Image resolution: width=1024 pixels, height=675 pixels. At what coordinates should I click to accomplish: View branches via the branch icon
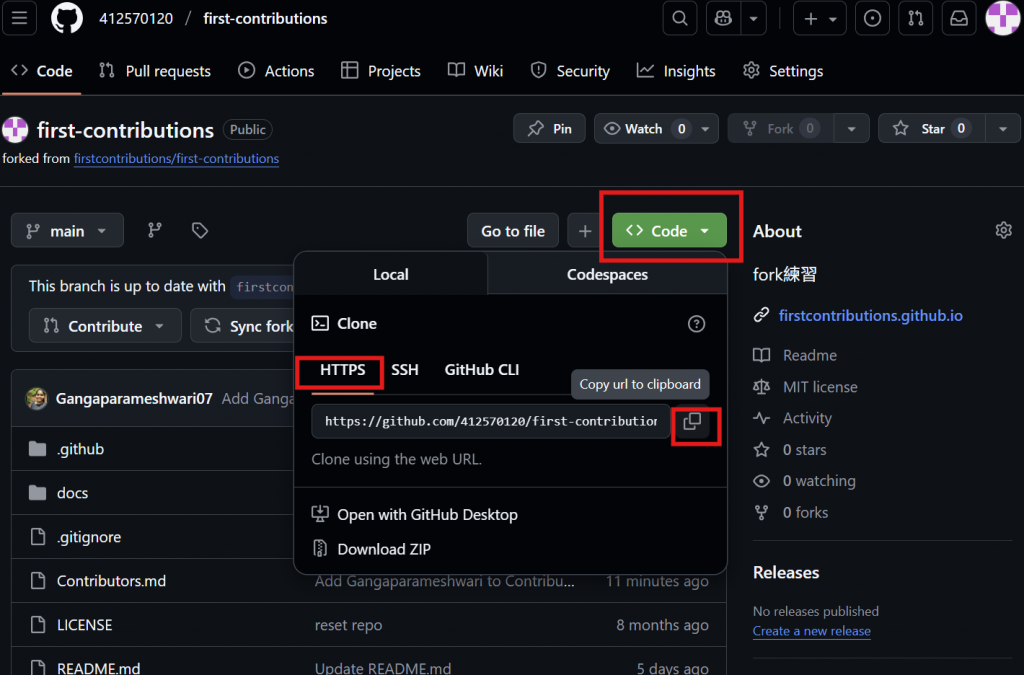point(155,230)
